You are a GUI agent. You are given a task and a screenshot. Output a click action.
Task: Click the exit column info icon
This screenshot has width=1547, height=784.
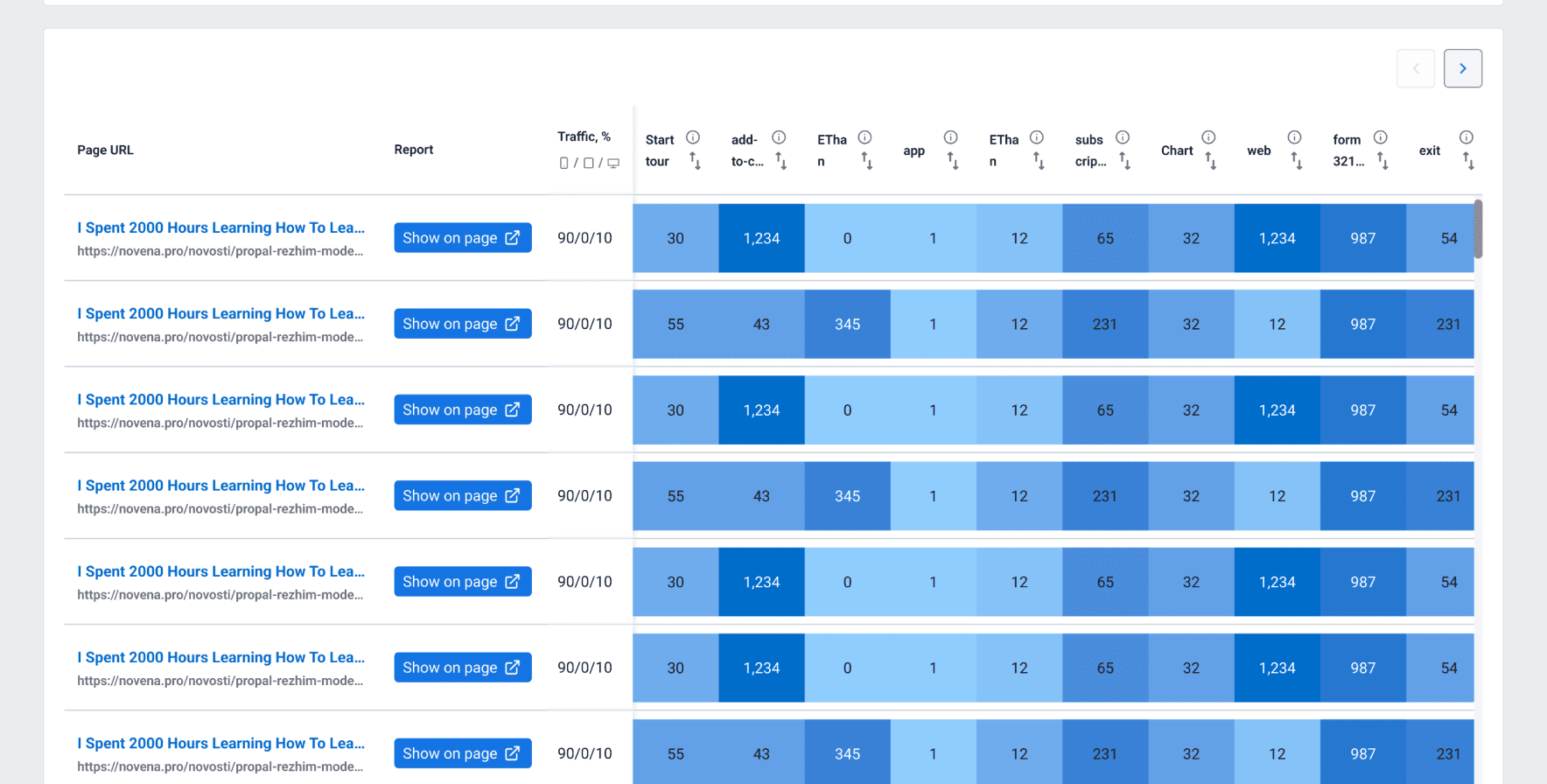[1466, 137]
